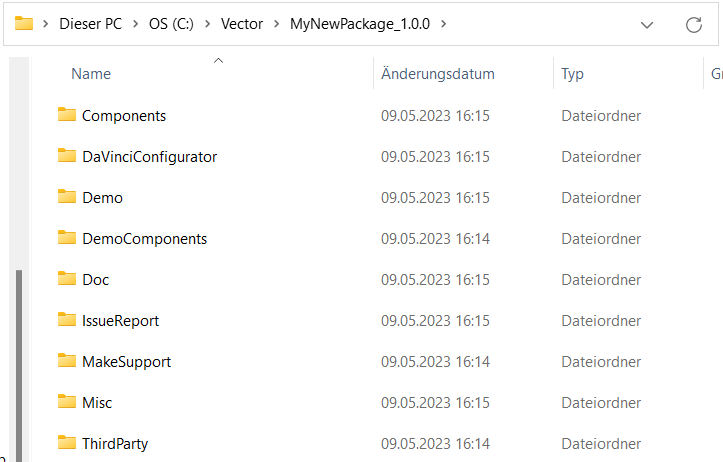Click the Dateiordner type of Doc row
This screenshot has width=723, height=462.
[601, 280]
